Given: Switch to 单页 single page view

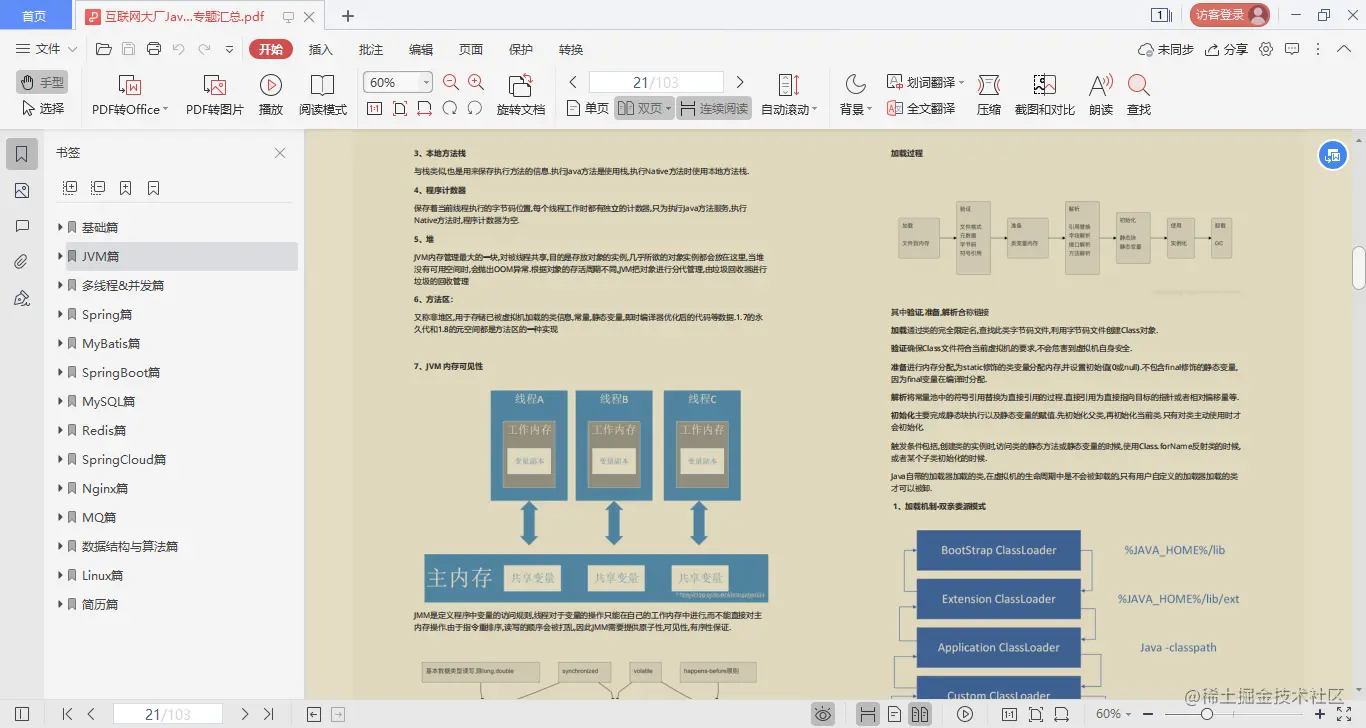Looking at the screenshot, I should click(x=588, y=108).
